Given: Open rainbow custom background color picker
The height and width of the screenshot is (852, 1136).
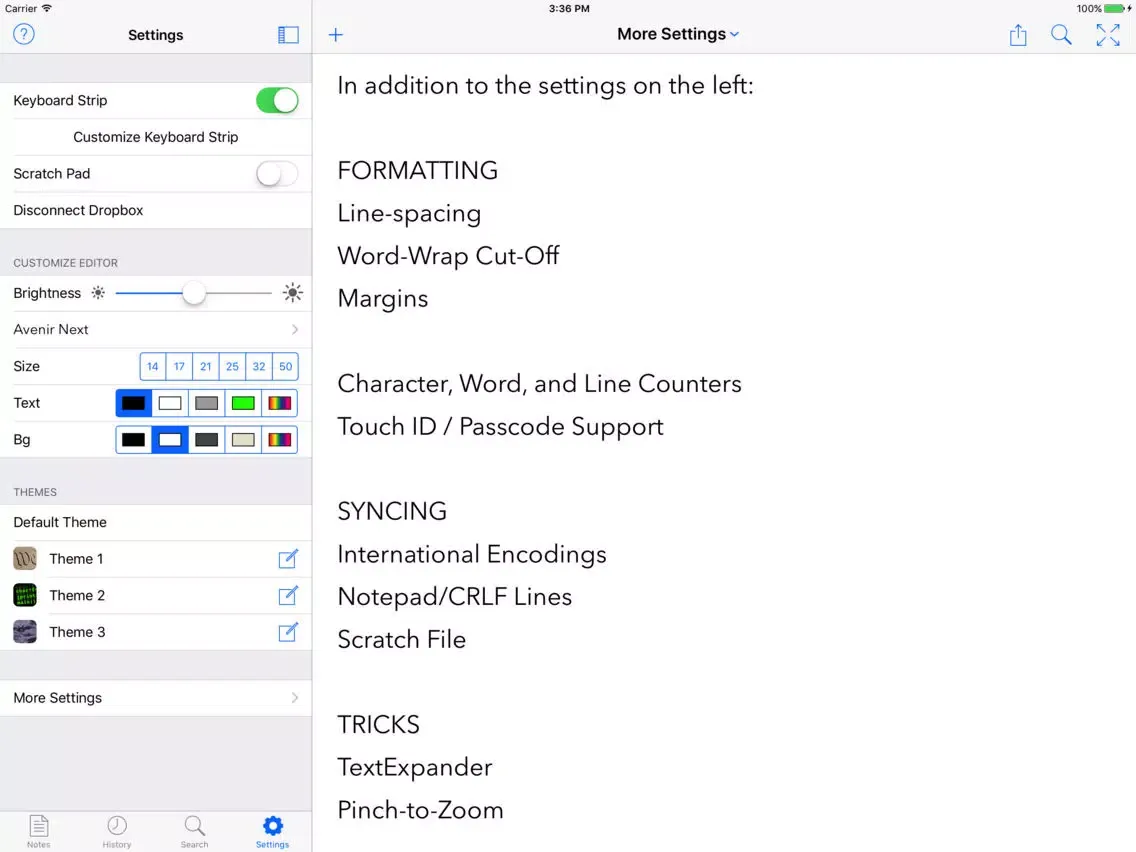Looking at the screenshot, I should [x=280, y=440].
